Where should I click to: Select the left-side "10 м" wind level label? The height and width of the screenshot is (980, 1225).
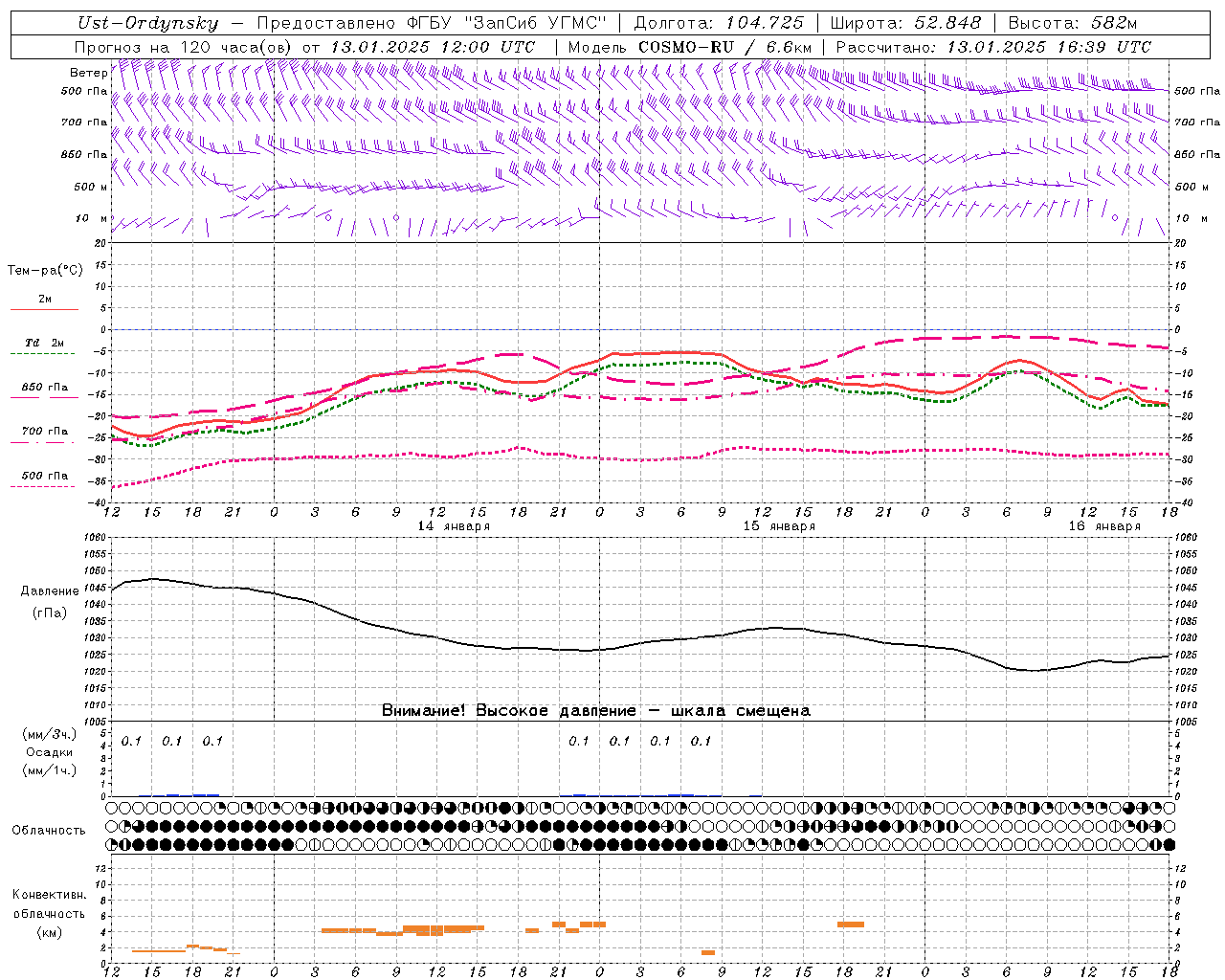coord(91,218)
